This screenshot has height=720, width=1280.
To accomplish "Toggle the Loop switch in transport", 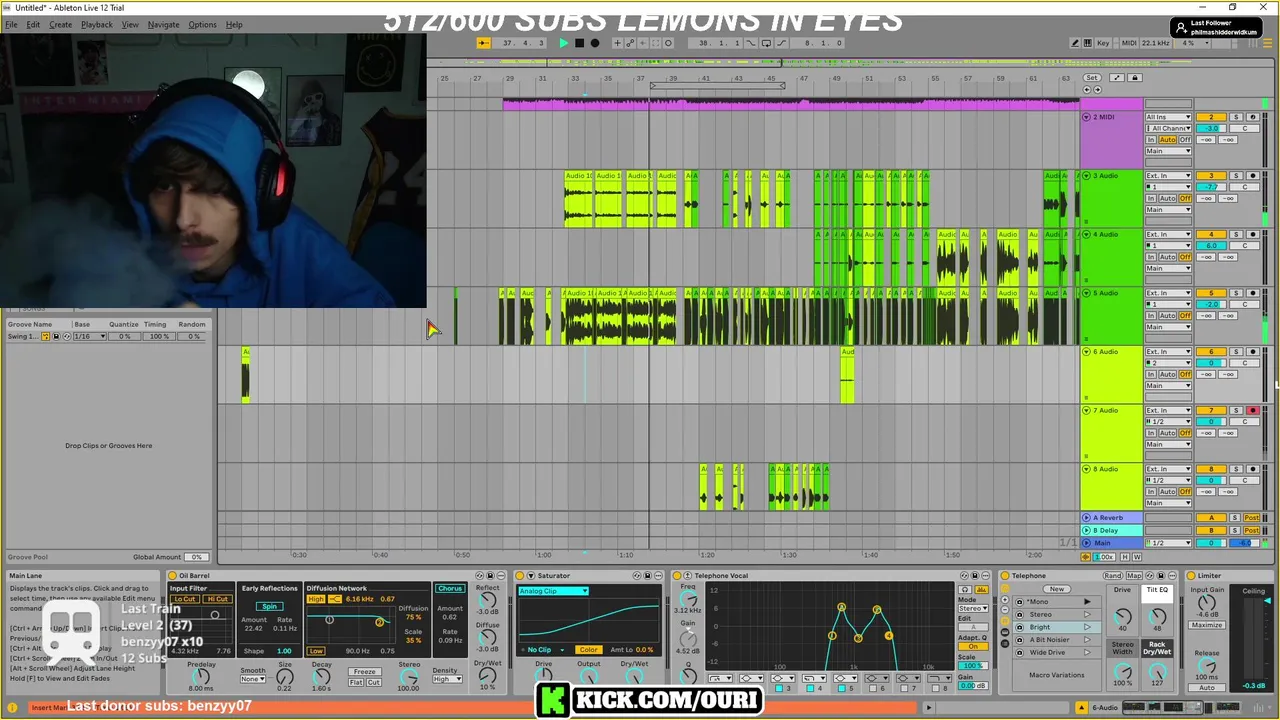I will (766, 43).
